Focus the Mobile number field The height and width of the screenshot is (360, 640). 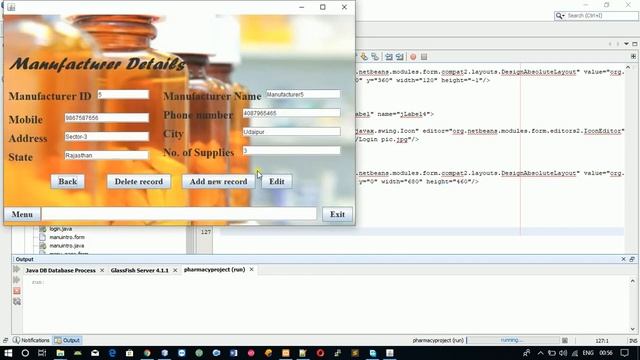[107, 118]
